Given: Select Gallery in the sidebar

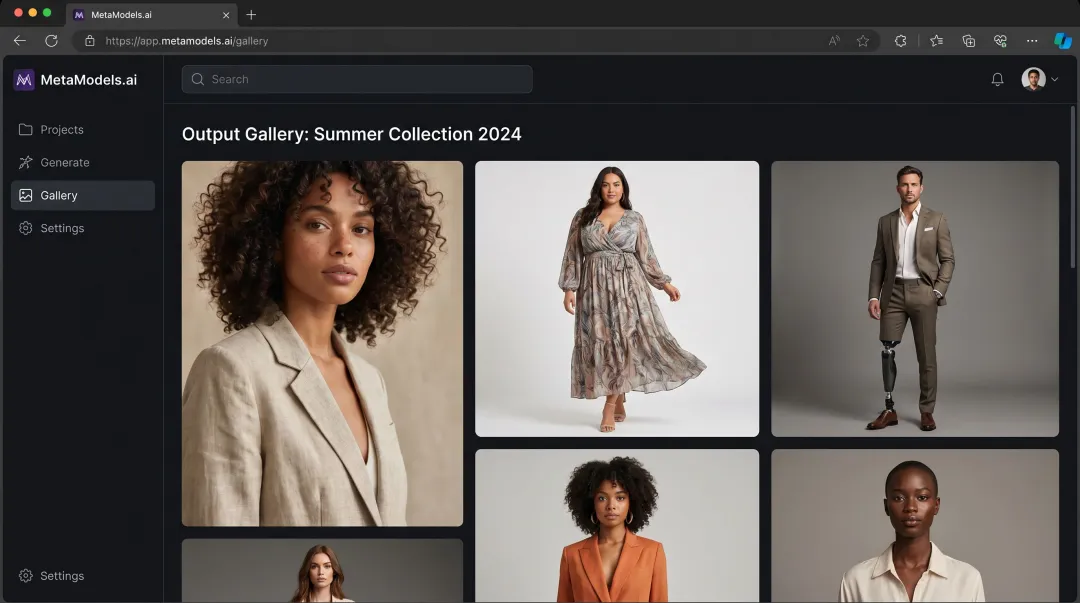Looking at the screenshot, I should (x=83, y=196).
